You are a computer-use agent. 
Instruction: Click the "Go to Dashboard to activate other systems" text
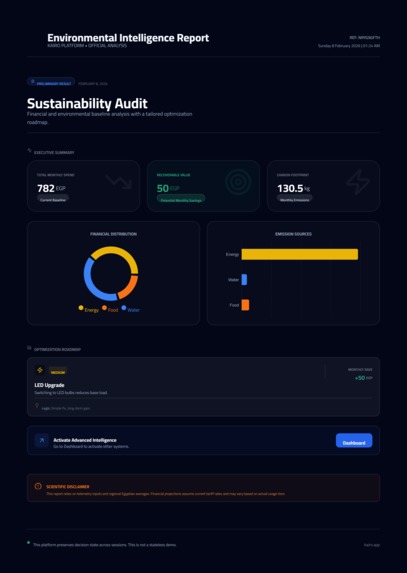pyautogui.click(x=91, y=446)
